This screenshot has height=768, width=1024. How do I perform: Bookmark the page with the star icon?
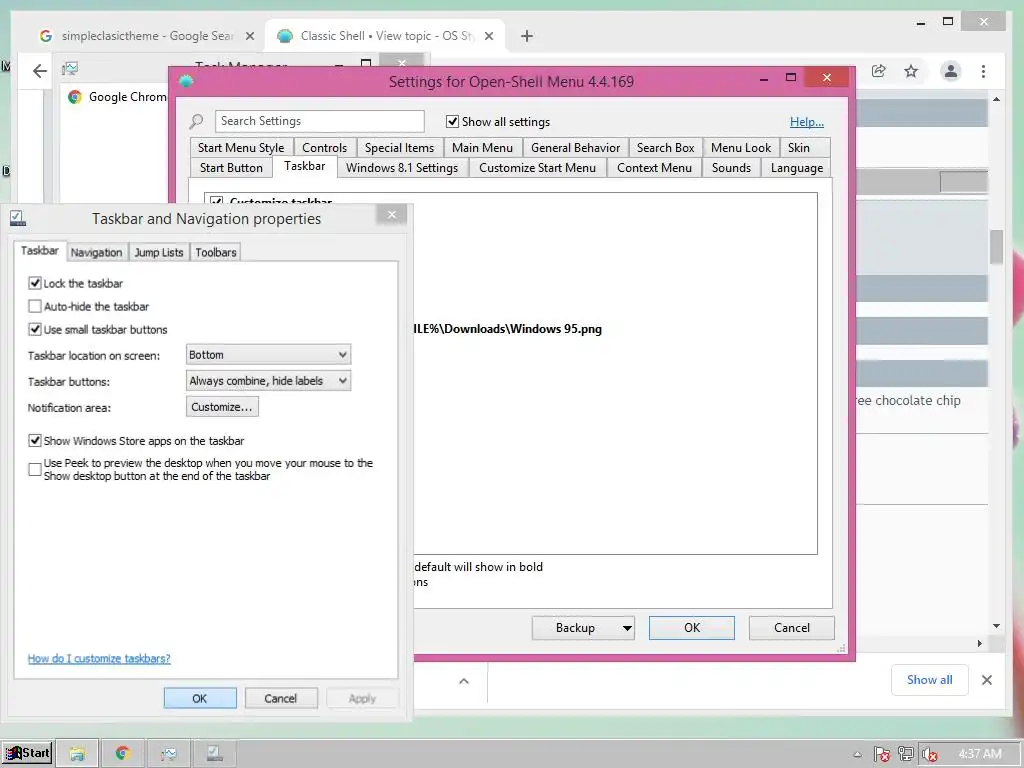click(x=911, y=71)
